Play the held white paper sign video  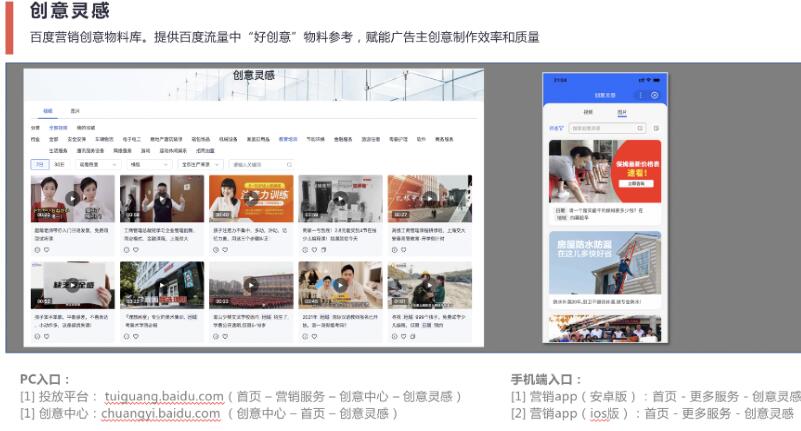pyautogui.click(x=73, y=285)
